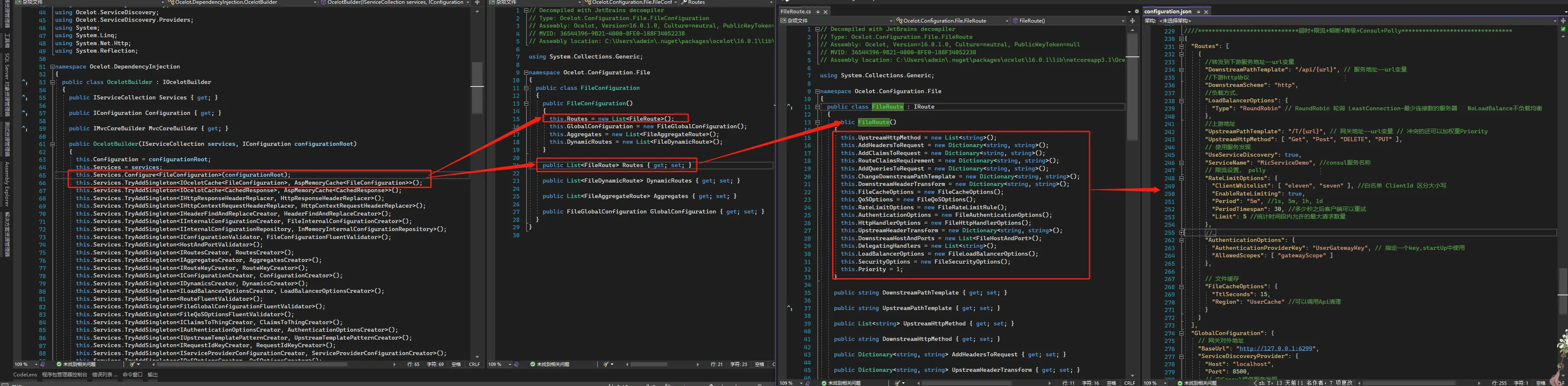
Task: Expand the collapsed block at line 255
Action: click(1182, 233)
